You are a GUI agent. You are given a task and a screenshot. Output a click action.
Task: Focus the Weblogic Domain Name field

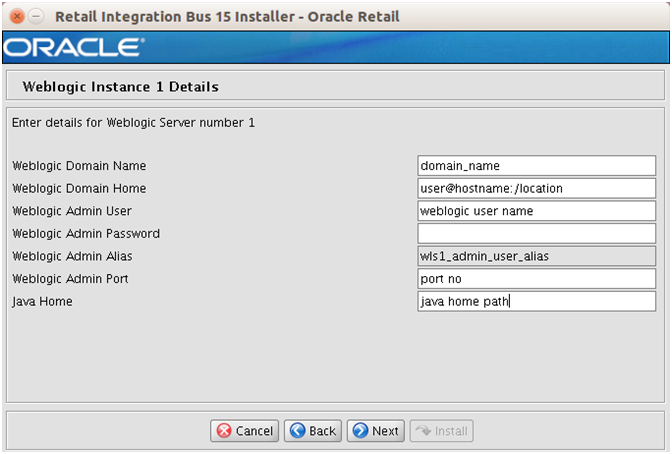(537, 165)
